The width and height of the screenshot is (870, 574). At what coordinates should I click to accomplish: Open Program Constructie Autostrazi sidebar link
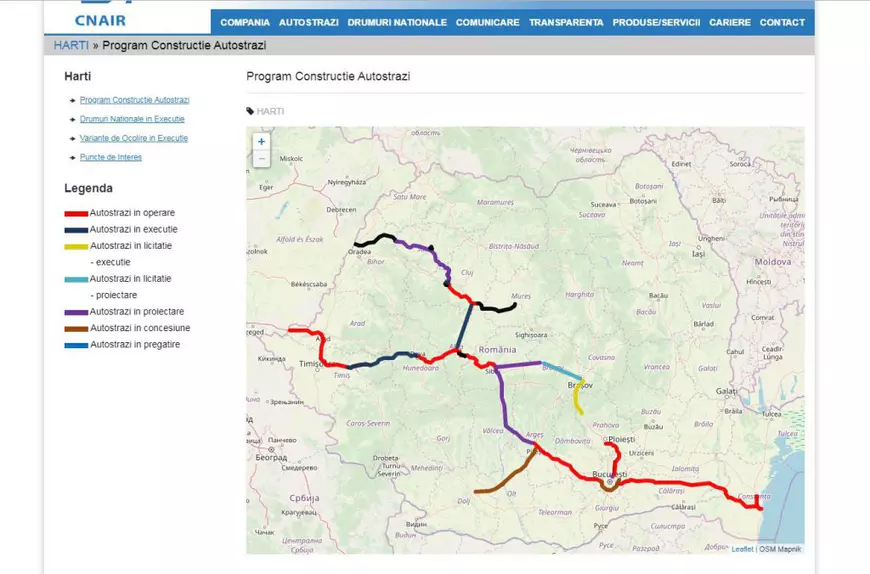(134, 100)
